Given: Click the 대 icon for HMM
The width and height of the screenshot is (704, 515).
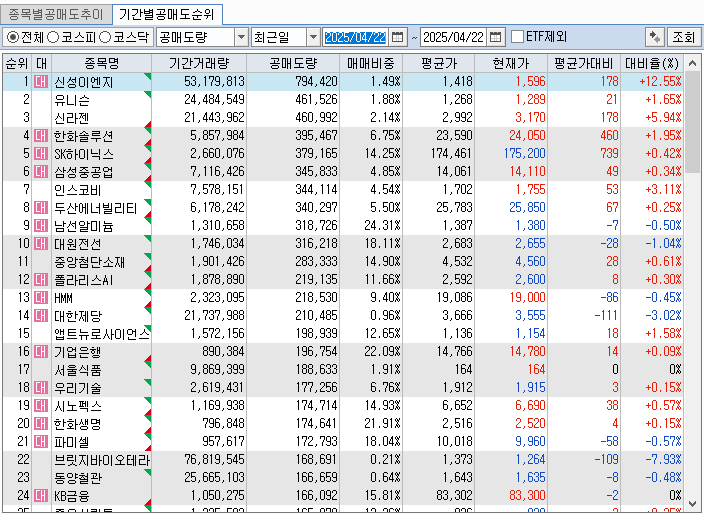Looking at the screenshot, I should coord(41,297).
